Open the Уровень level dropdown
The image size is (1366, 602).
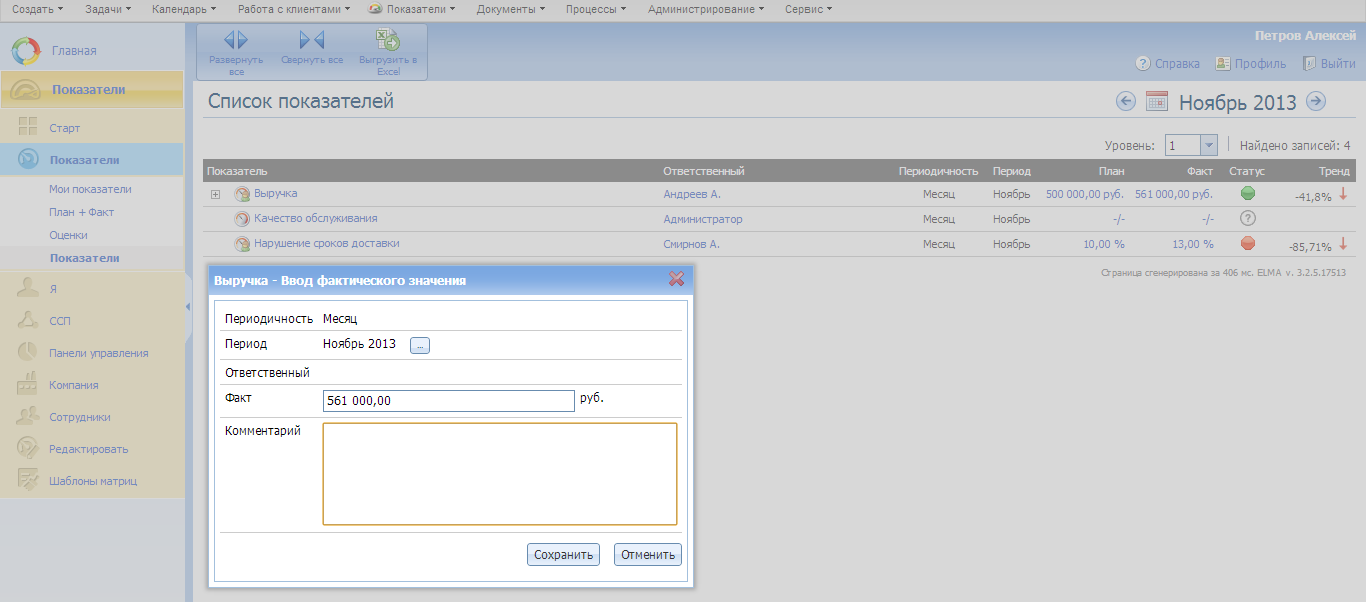(x=1208, y=146)
